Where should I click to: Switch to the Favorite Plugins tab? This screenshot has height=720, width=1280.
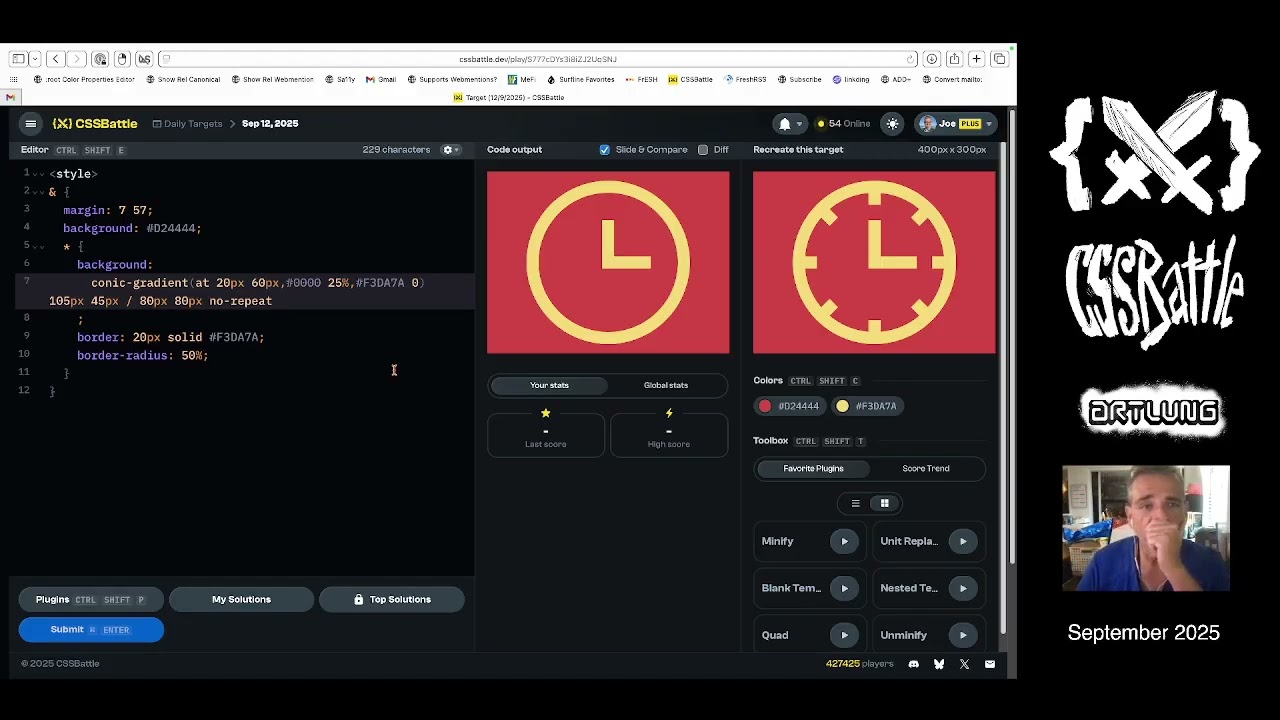pos(813,468)
